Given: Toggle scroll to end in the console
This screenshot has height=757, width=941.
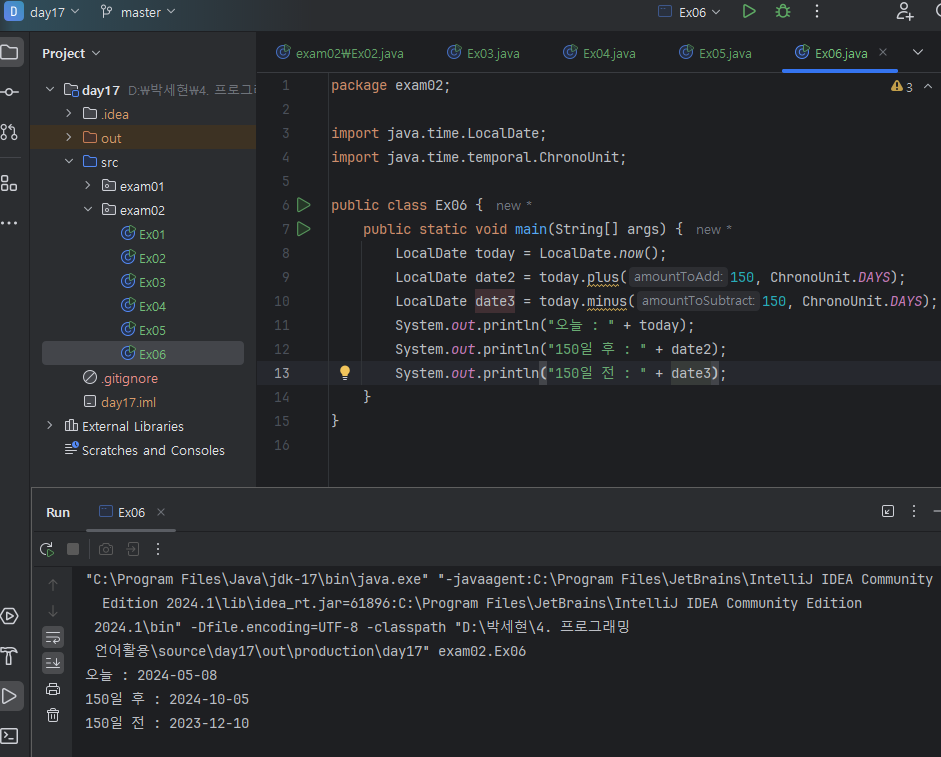Looking at the screenshot, I should (x=53, y=663).
